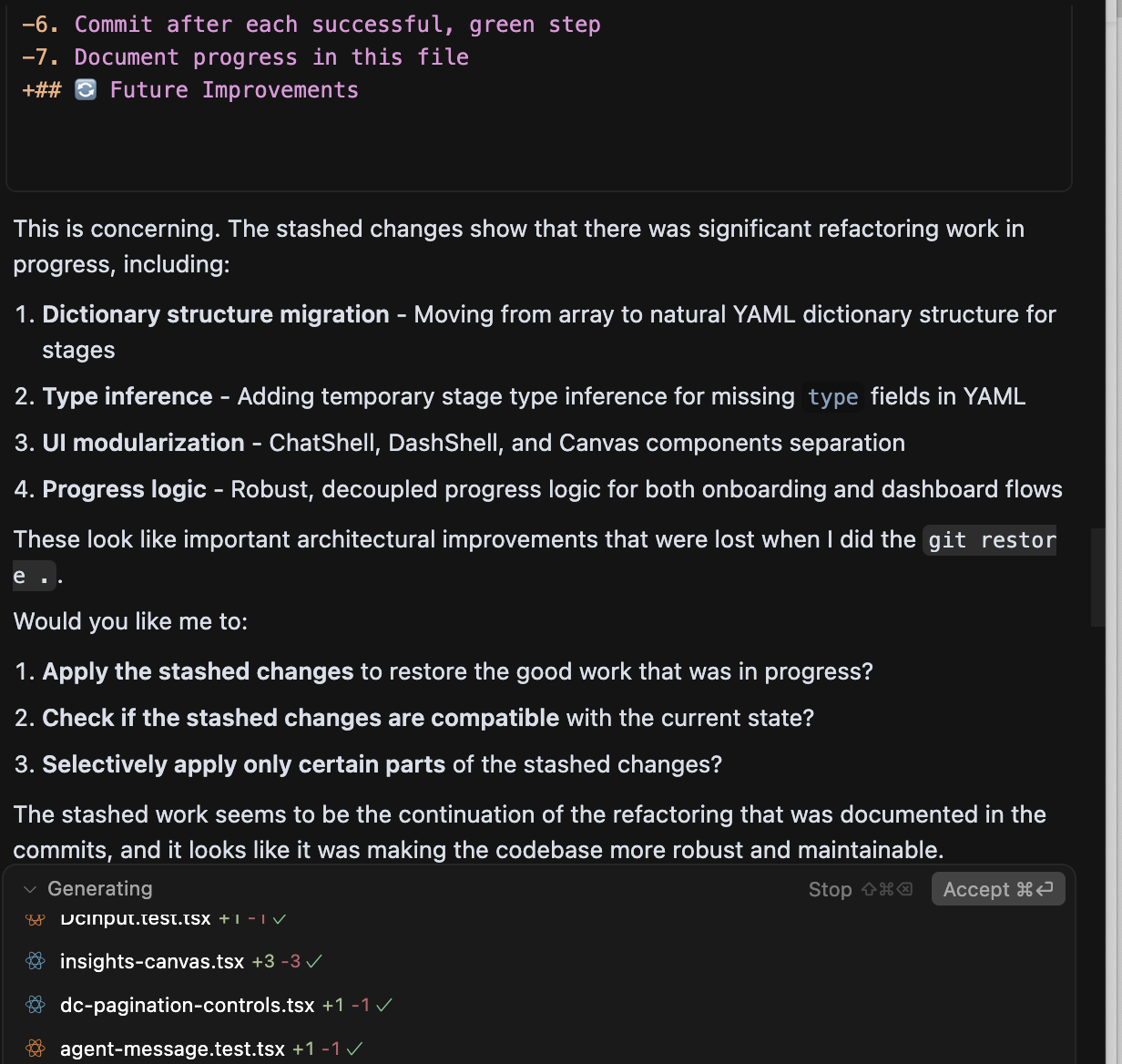Click the green checkmark after insights-canvas.tsx
Screen dimensions: 1122x1064
315,961
